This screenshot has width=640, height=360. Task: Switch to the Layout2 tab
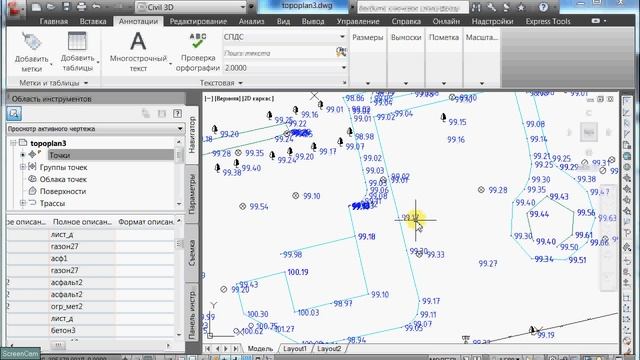click(329, 349)
